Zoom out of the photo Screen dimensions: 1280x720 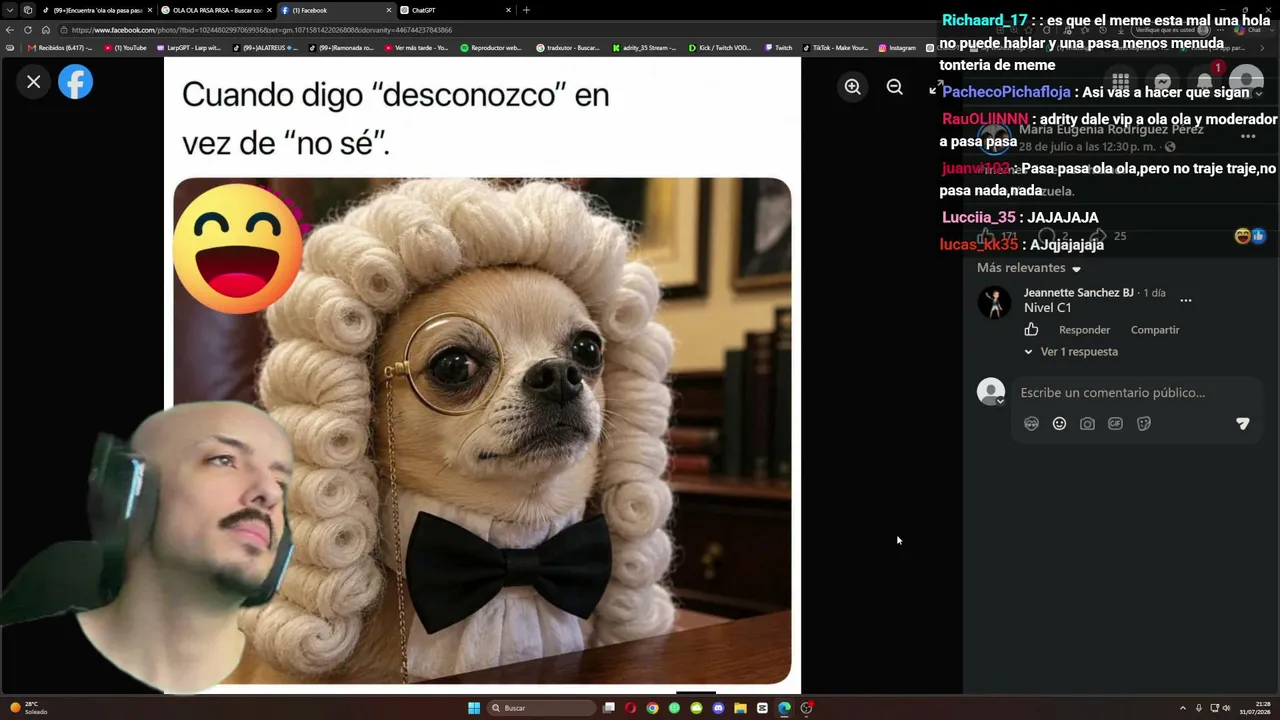coord(894,87)
